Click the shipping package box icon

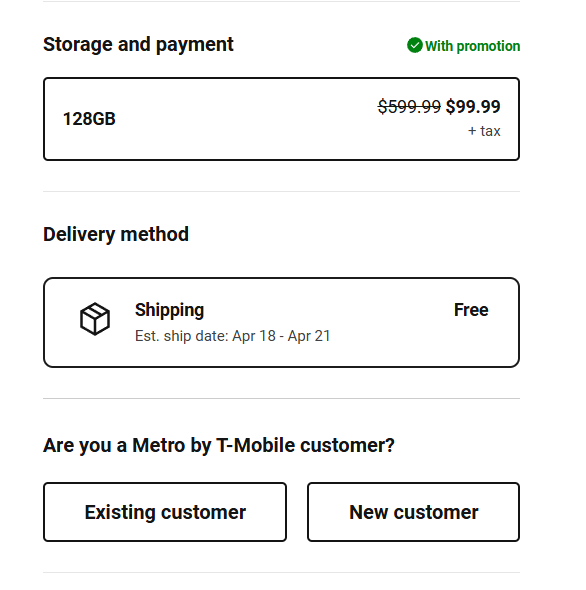coord(95,319)
